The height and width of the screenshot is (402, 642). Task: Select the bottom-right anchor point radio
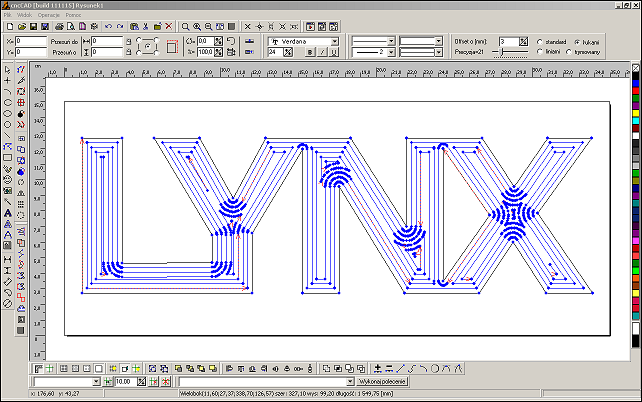coord(157,53)
